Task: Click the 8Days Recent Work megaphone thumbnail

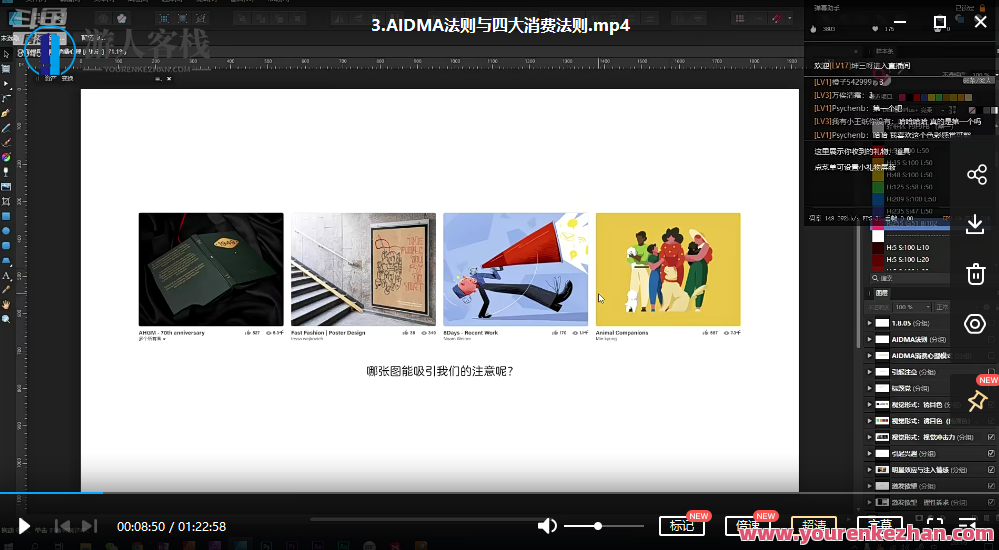Action: point(515,269)
